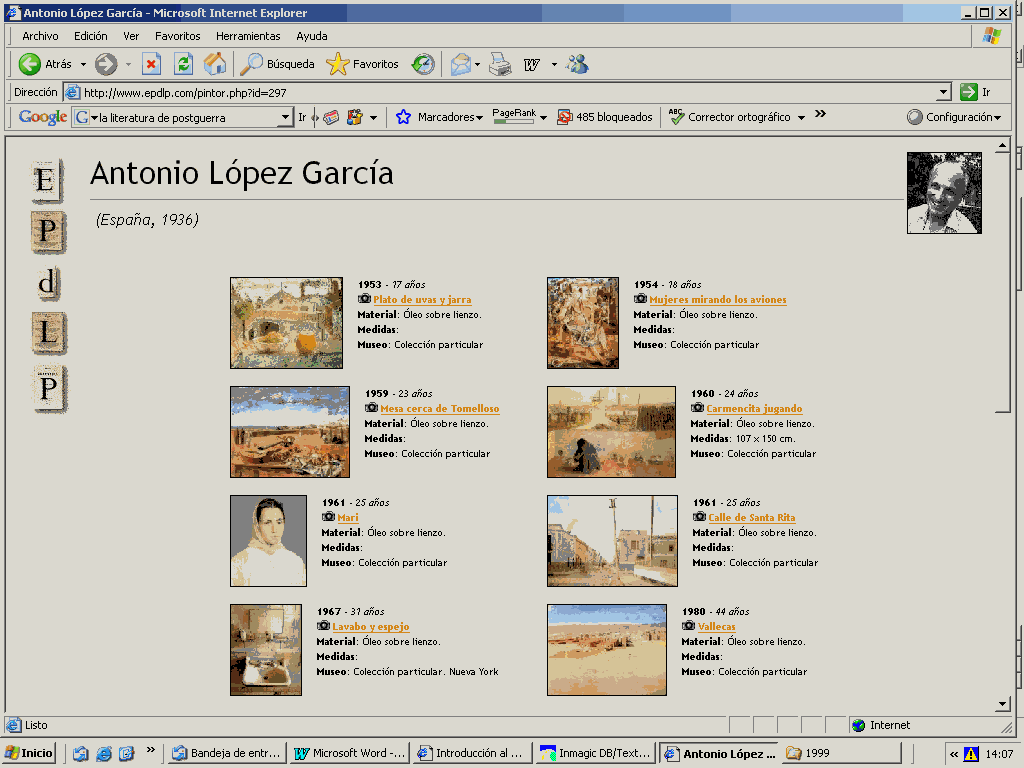Click the camera icon beside Lavabo y espejo
Screen dimensions: 1024x768
(x=323, y=626)
